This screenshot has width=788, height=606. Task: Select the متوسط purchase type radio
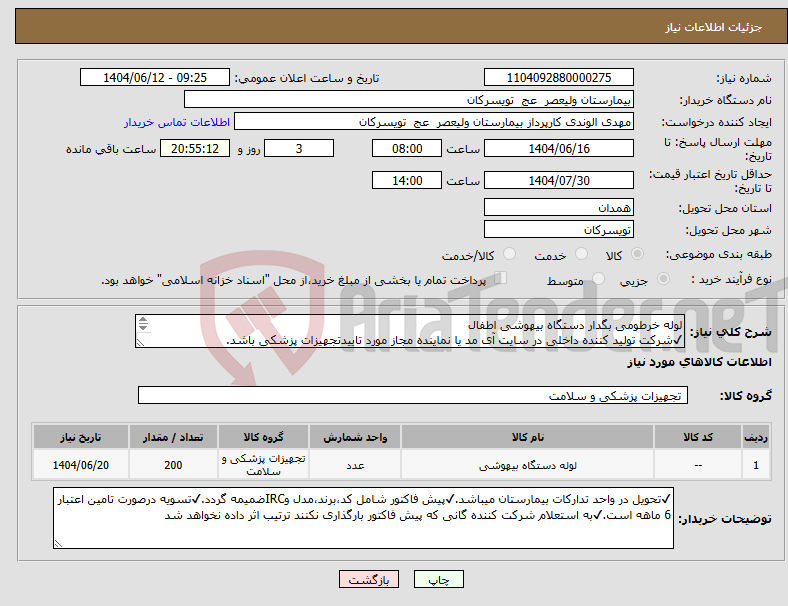point(598,278)
